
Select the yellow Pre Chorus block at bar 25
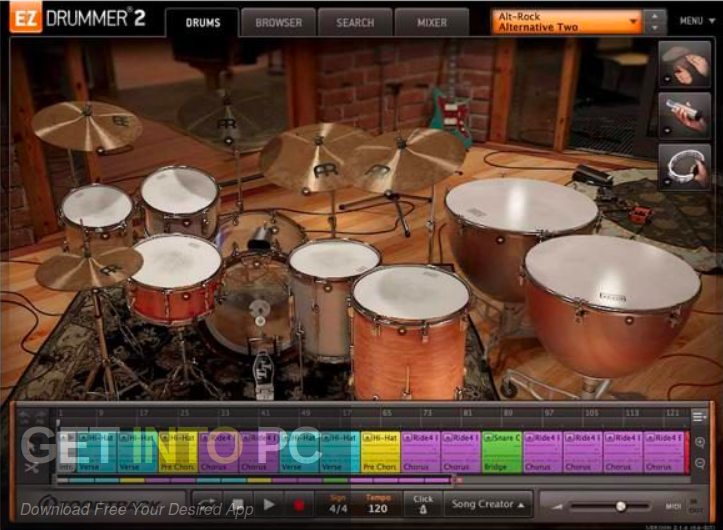[178, 452]
